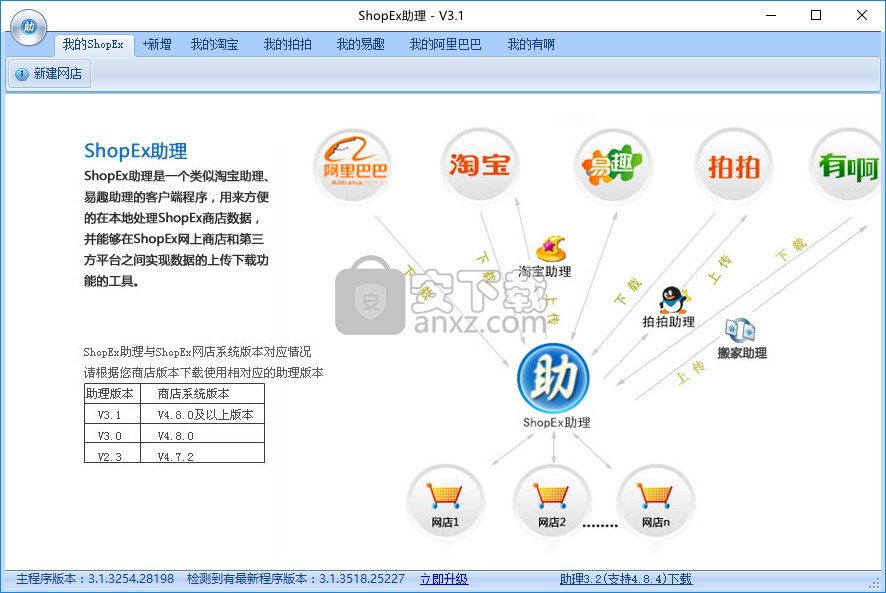Maximize the ShopEx助理 window
Viewport: 886px width, 593px height.
point(816,15)
